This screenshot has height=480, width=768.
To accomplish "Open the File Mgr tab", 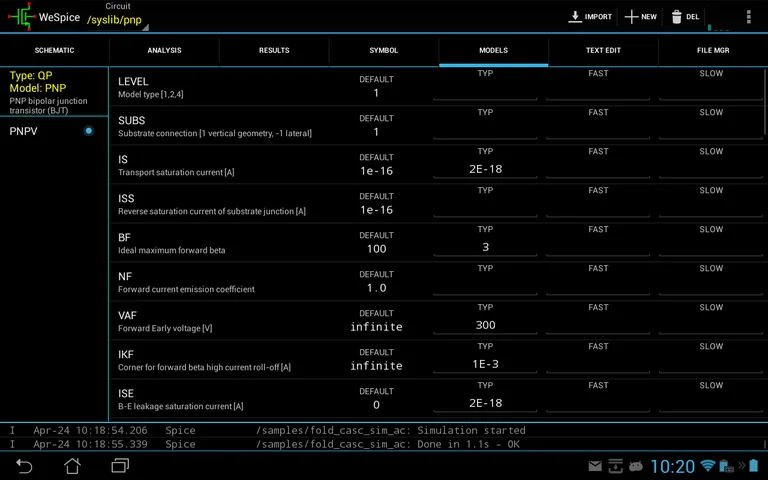I will click(x=713, y=50).
